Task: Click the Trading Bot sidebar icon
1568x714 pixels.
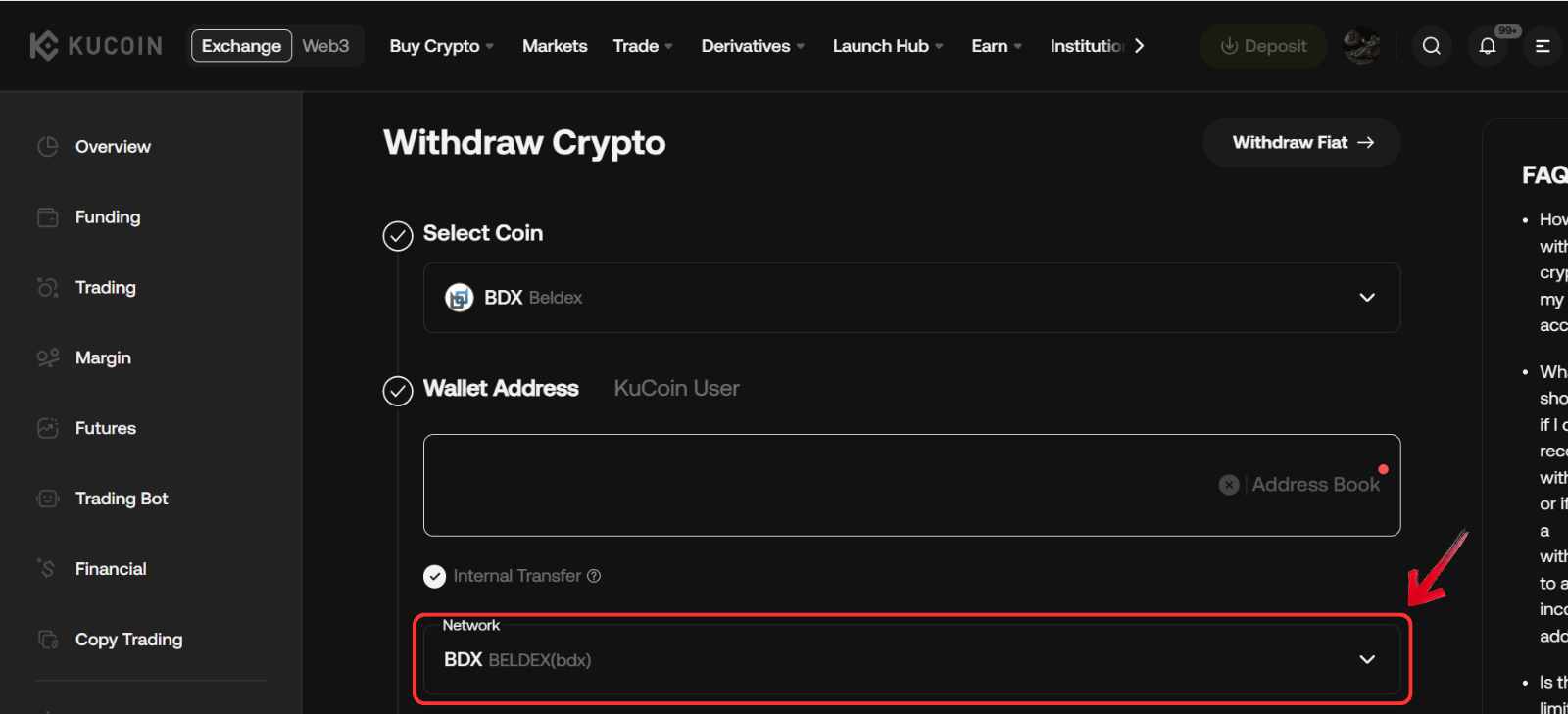Action: click(x=46, y=499)
